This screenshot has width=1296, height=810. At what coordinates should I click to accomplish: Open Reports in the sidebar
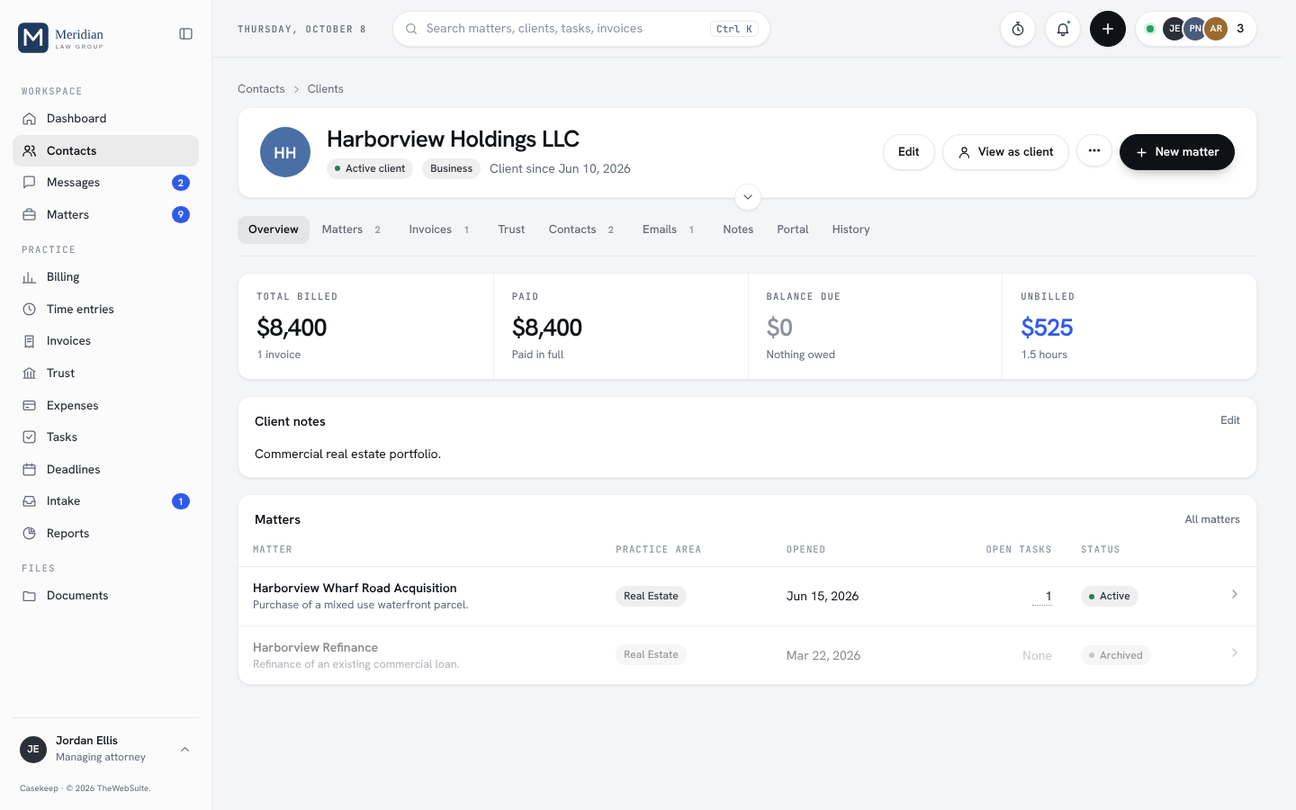point(105,533)
